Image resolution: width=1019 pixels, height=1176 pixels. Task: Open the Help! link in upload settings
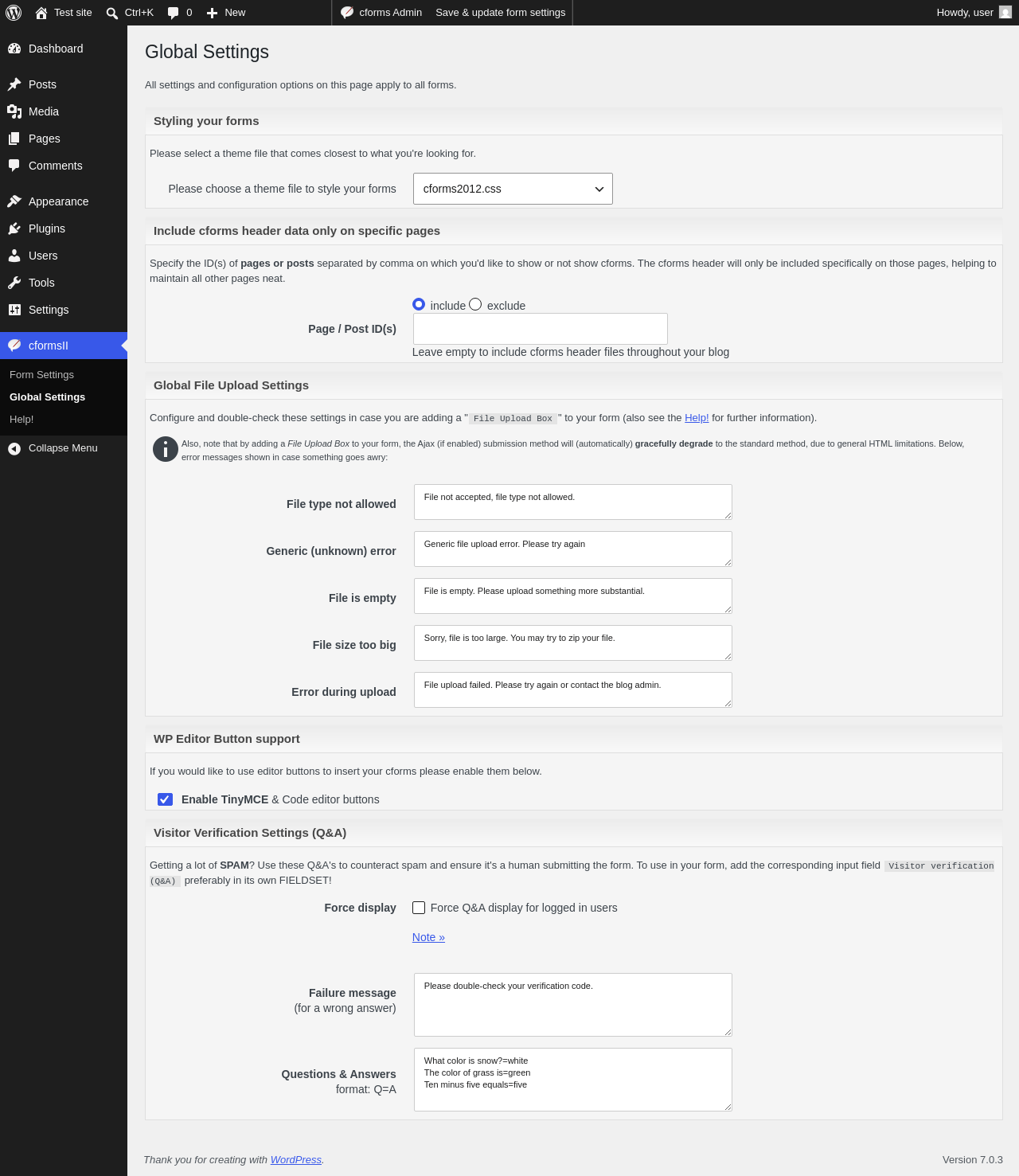[x=697, y=418]
